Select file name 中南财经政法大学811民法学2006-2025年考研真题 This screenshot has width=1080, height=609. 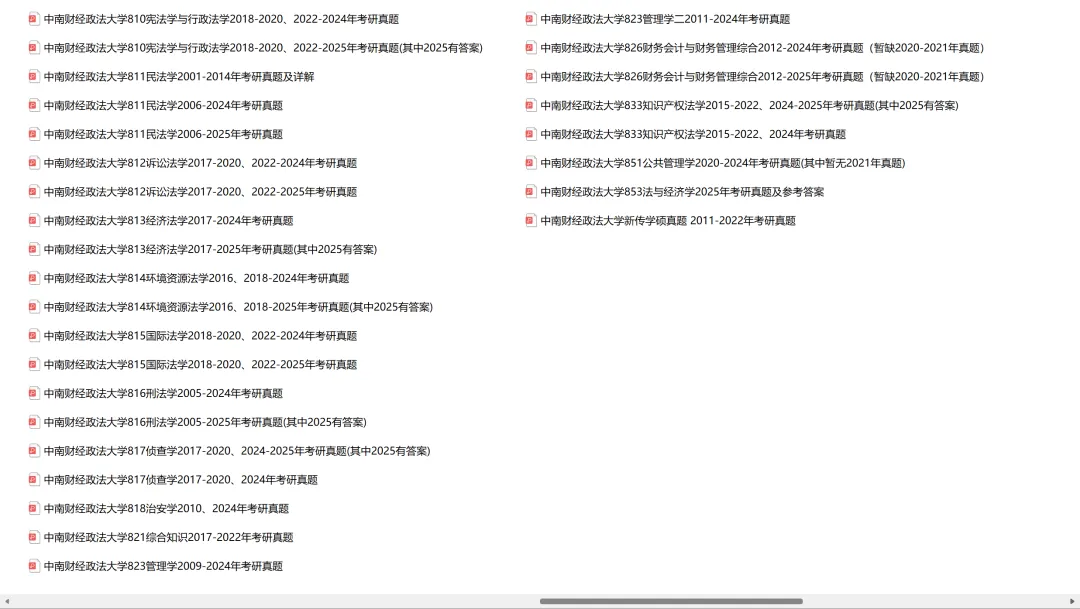(163, 134)
